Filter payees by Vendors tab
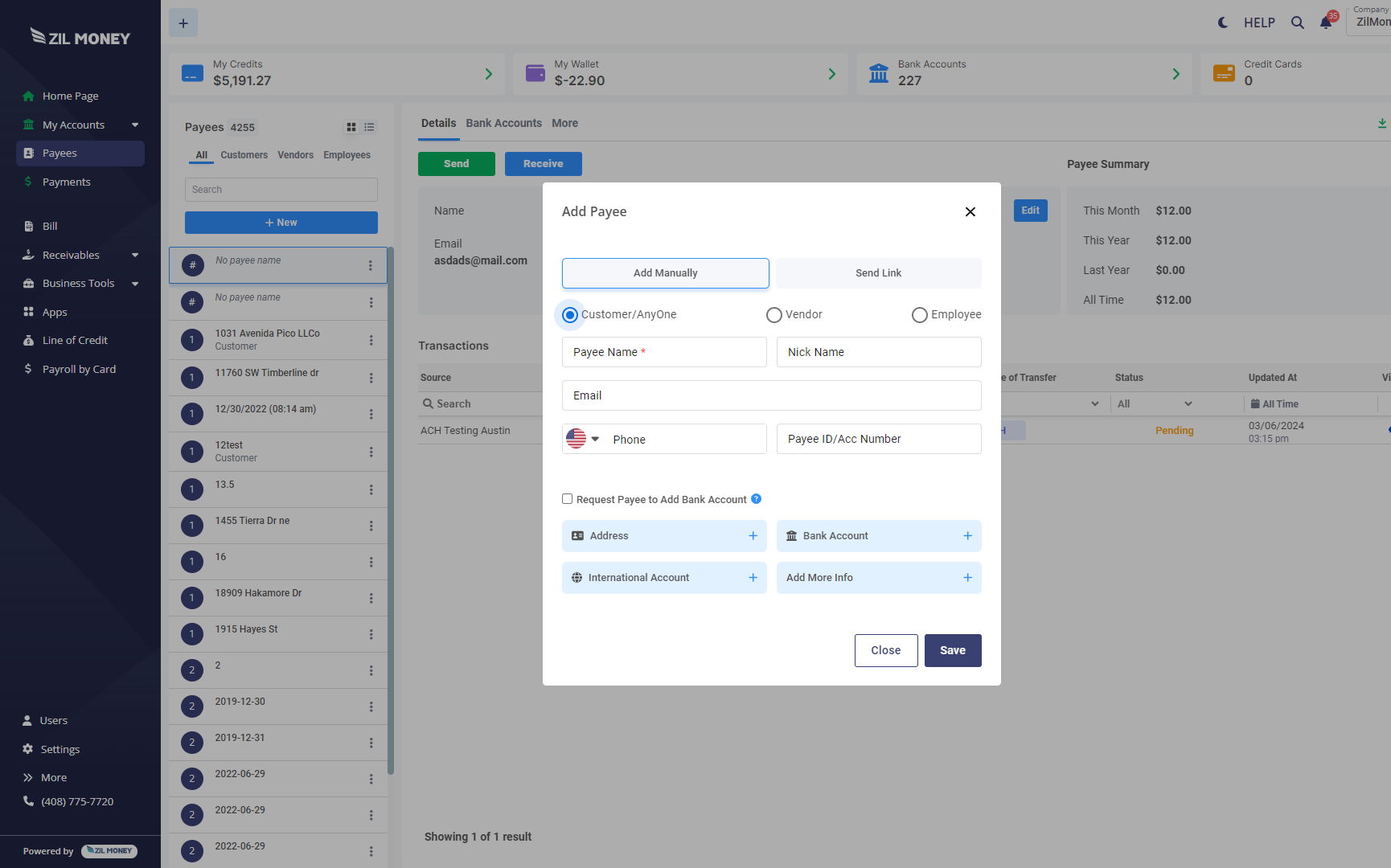The image size is (1391, 868). pos(295,155)
